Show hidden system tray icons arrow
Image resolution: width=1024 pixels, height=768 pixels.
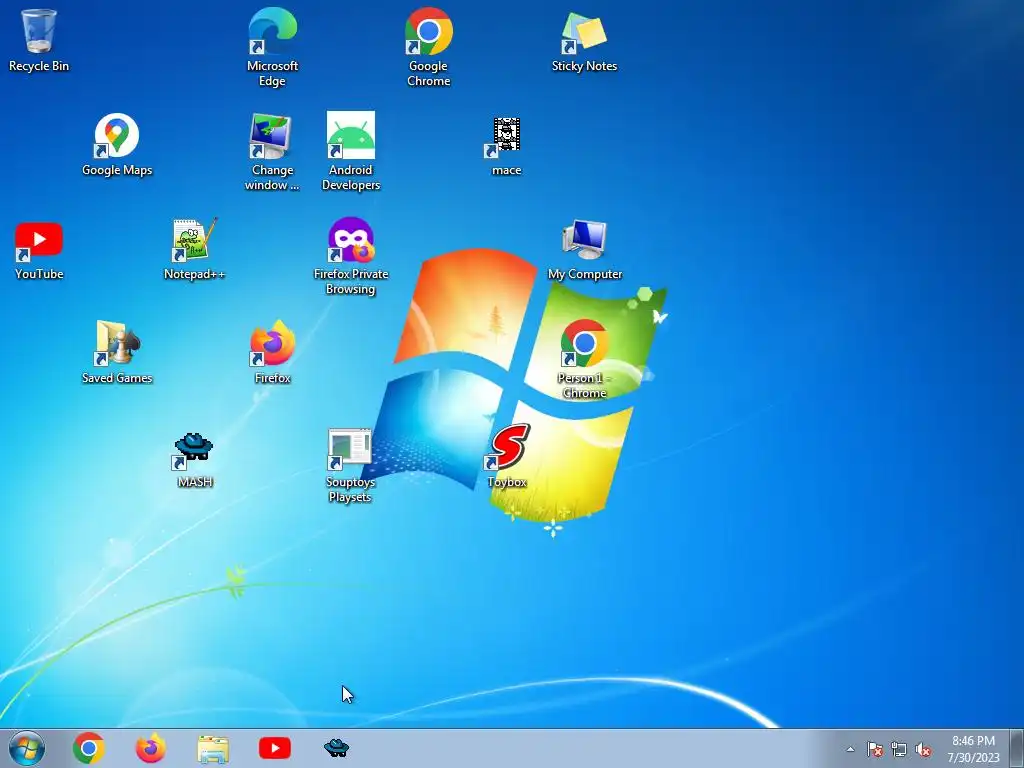(850, 749)
